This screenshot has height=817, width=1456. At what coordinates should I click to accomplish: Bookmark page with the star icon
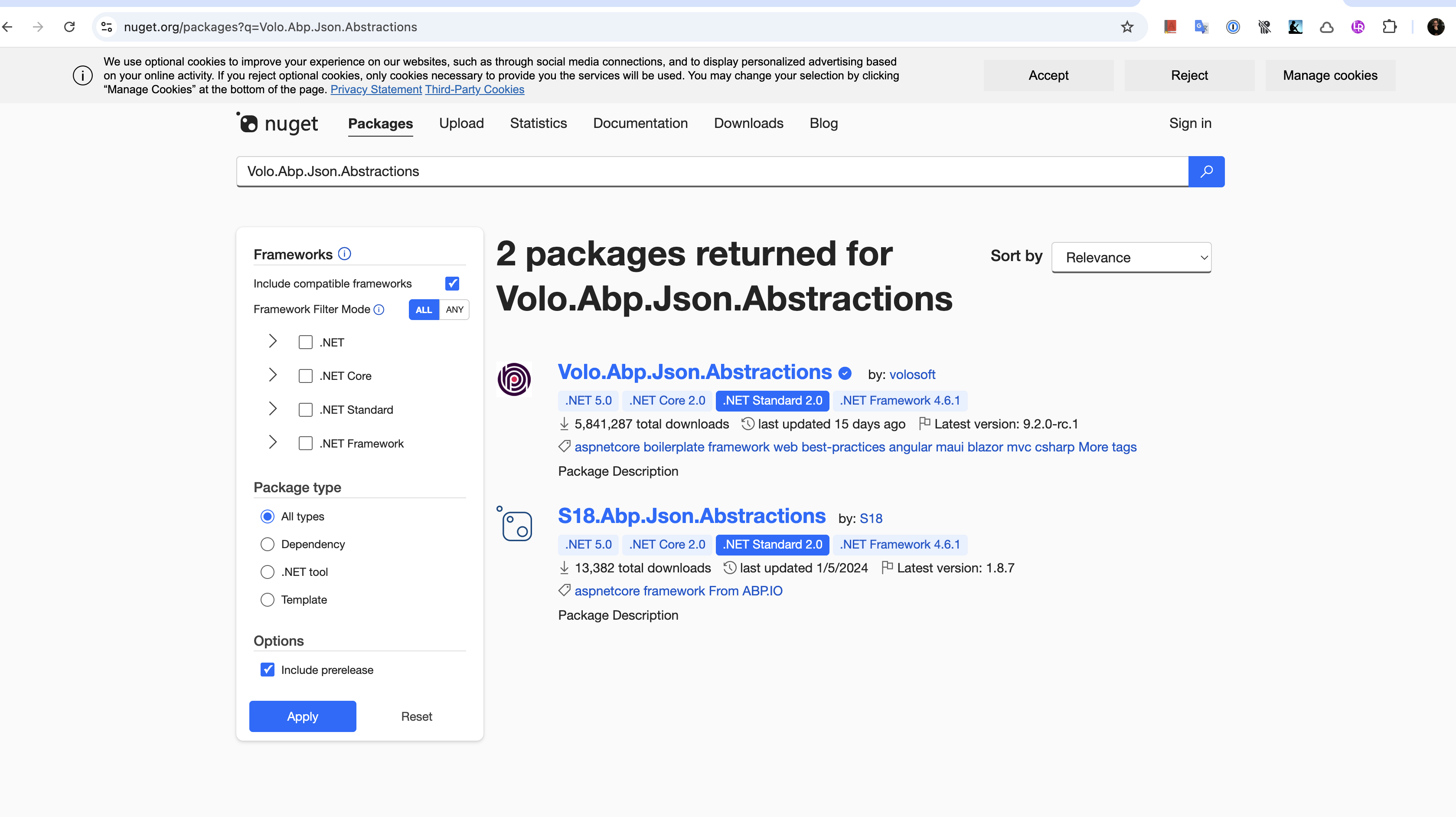click(1127, 26)
